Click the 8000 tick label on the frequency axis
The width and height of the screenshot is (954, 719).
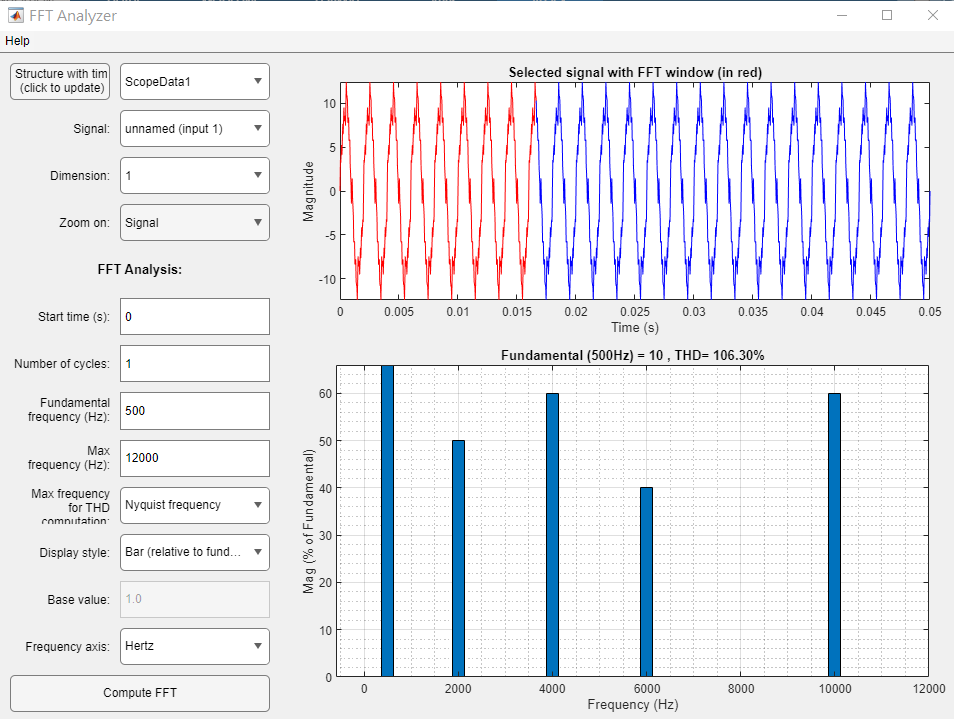pos(740,689)
